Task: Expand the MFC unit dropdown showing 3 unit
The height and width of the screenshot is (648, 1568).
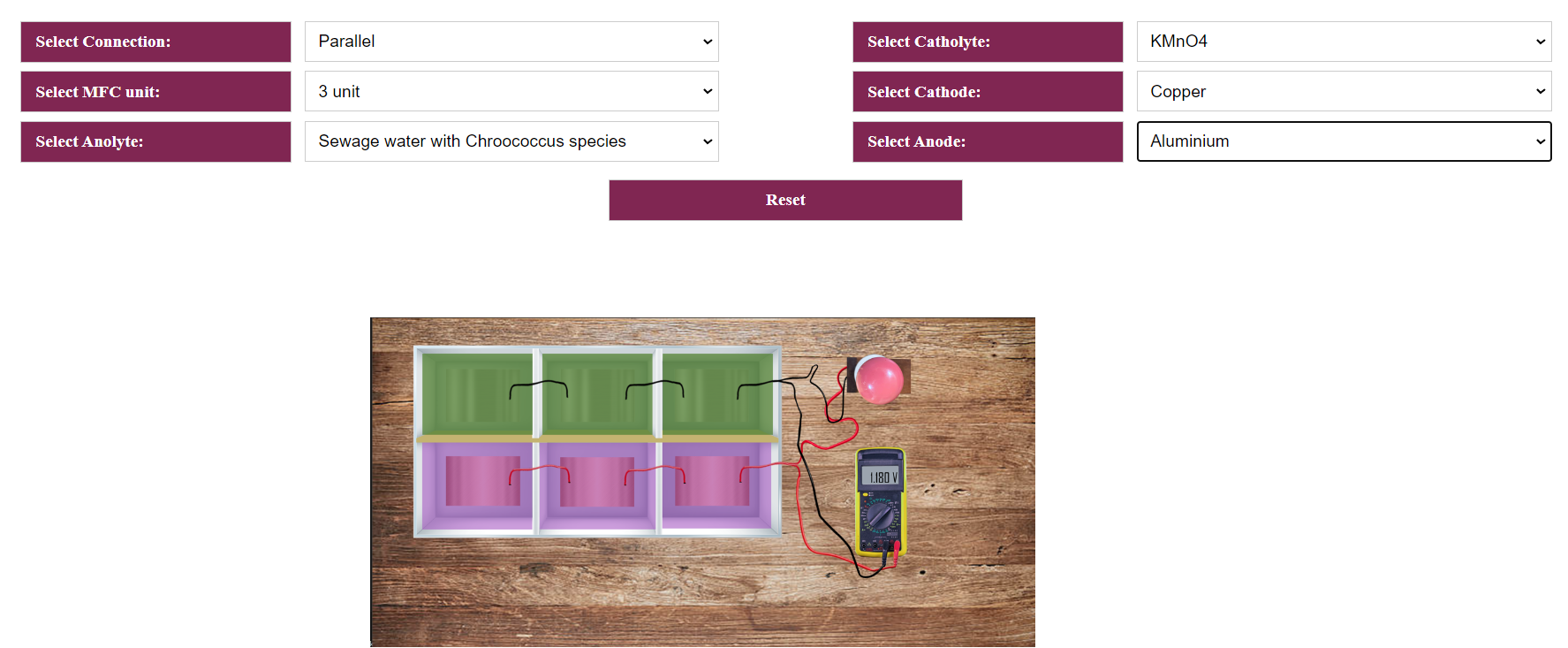Action: click(511, 91)
